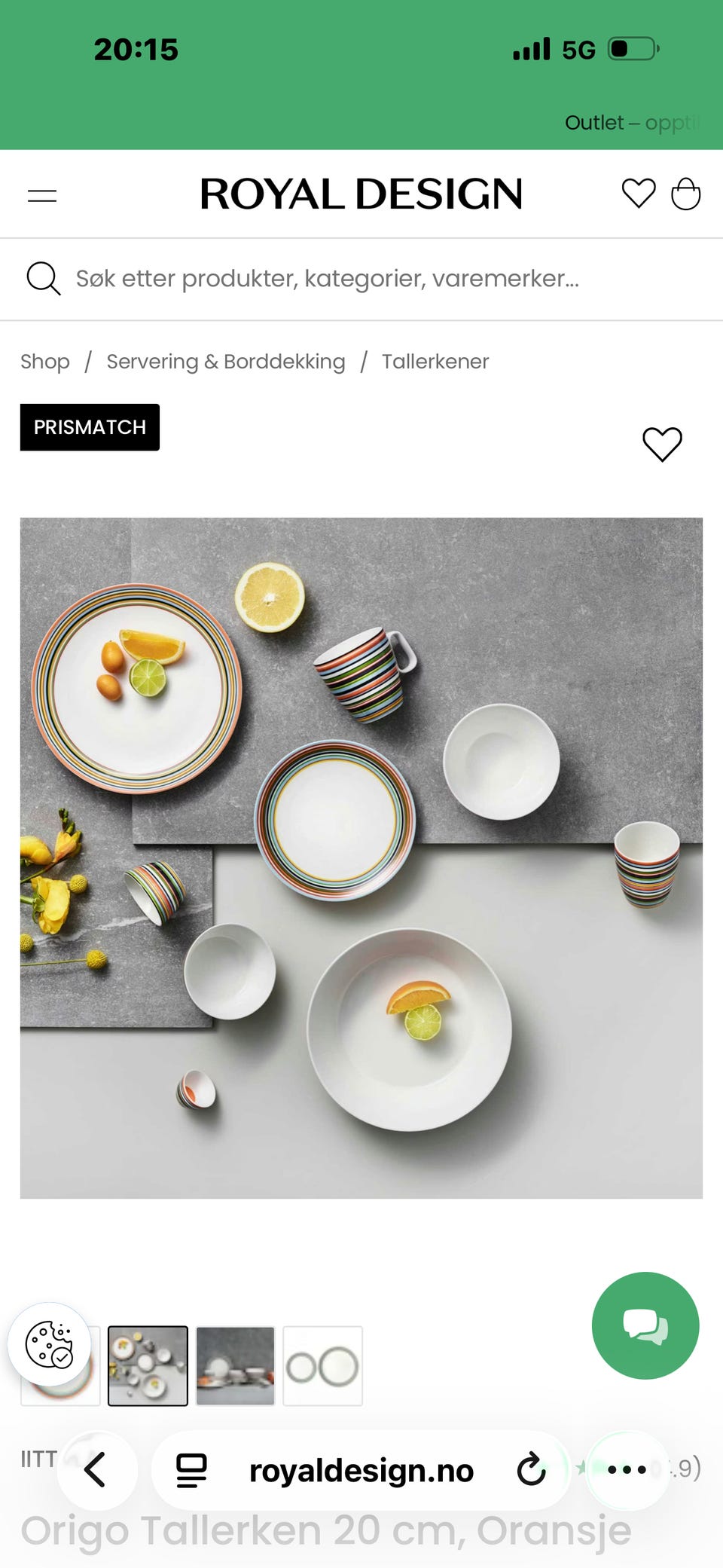Open cookie settings icon
This screenshot has width=723, height=1568.
[x=49, y=1344]
